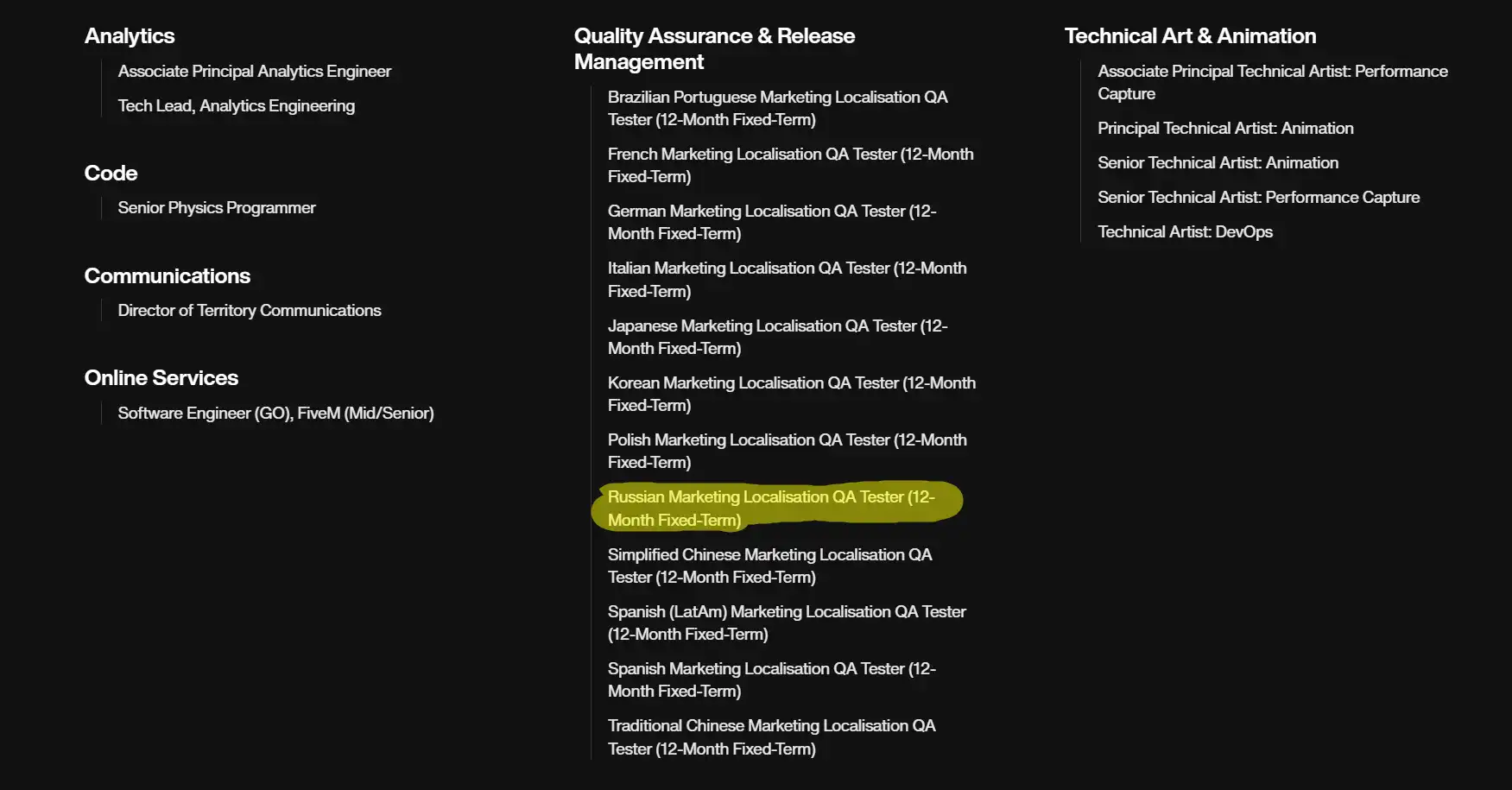Select Simplified Chinese Marketing Localisation QA Tester
This screenshot has width=1512, height=790.
[x=769, y=566]
